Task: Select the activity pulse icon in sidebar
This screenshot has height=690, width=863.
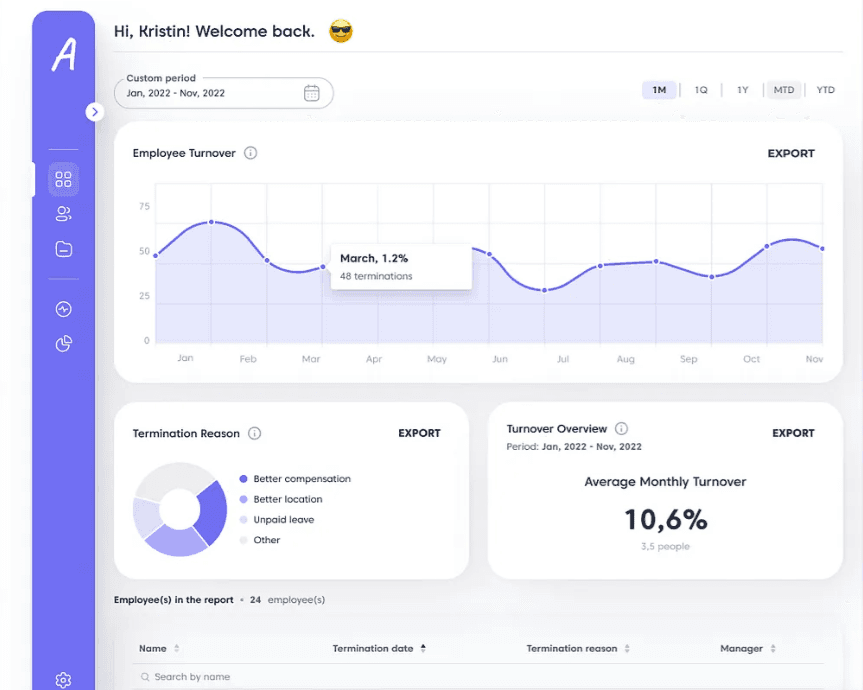Action: click(x=63, y=309)
